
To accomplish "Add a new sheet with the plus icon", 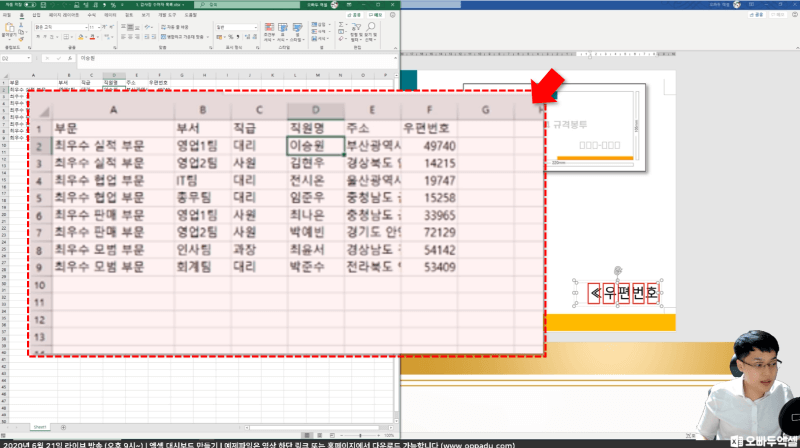I will click(x=63, y=427).
